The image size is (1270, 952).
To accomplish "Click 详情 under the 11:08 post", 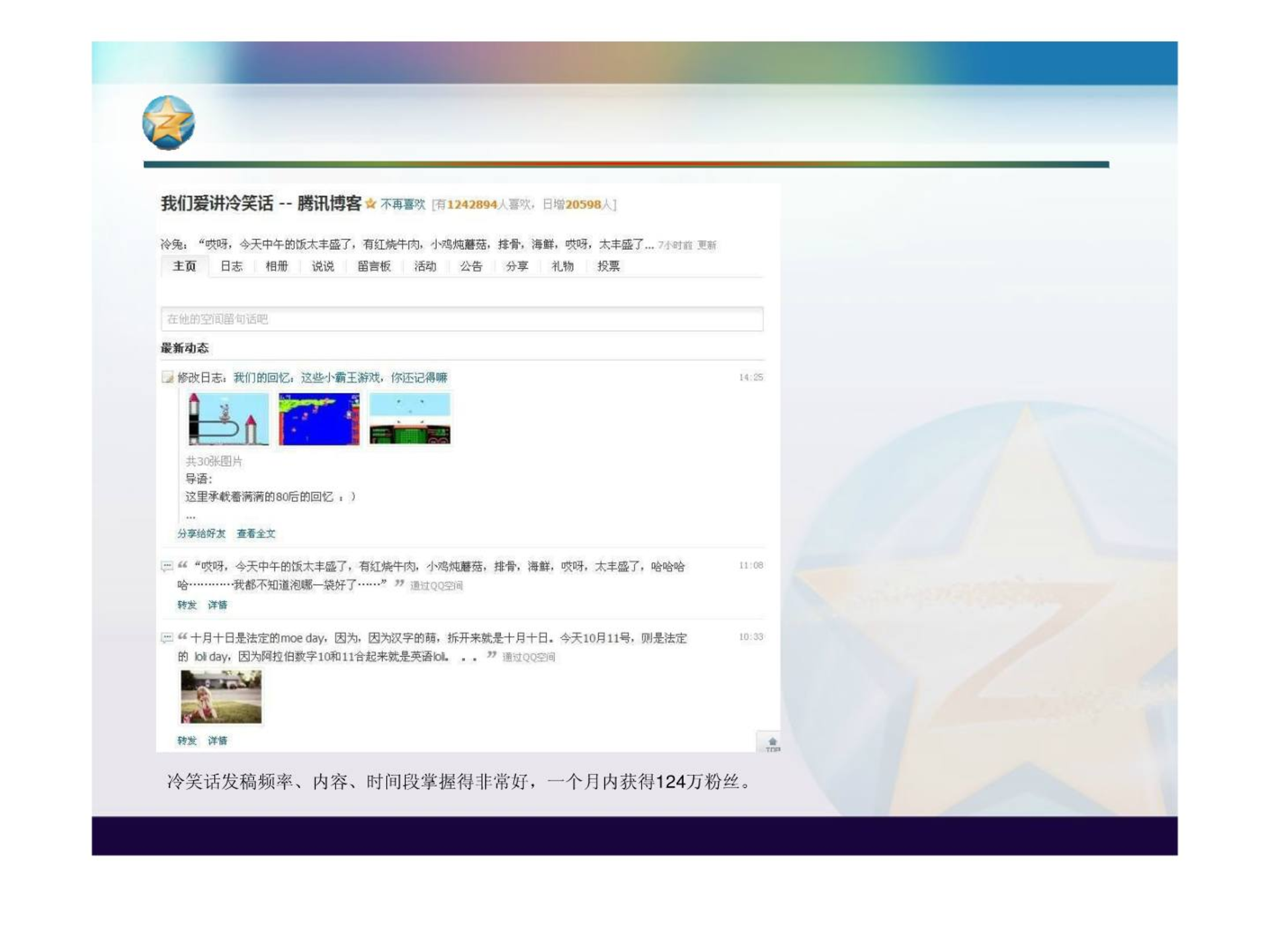I will pos(218,605).
